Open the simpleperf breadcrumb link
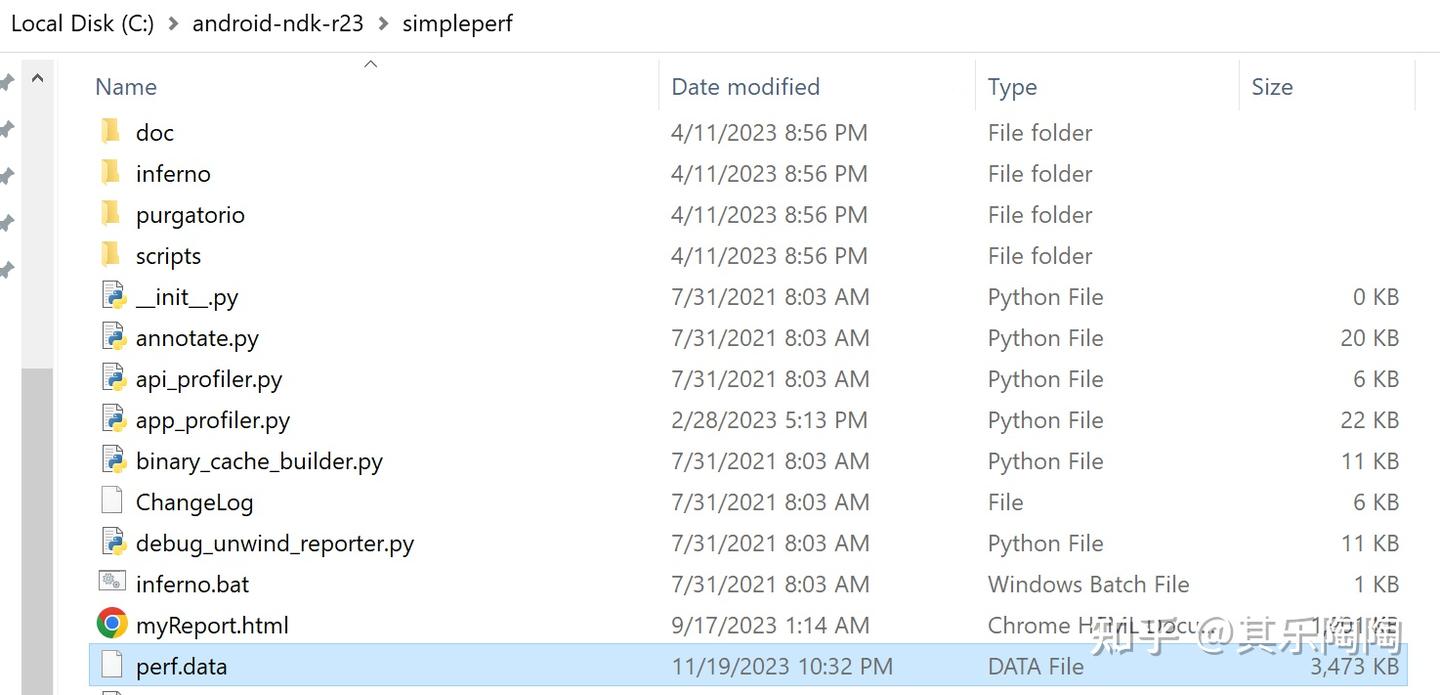The height and width of the screenshot is (695, 1440). pyautogui.click(x=457, y=22)
